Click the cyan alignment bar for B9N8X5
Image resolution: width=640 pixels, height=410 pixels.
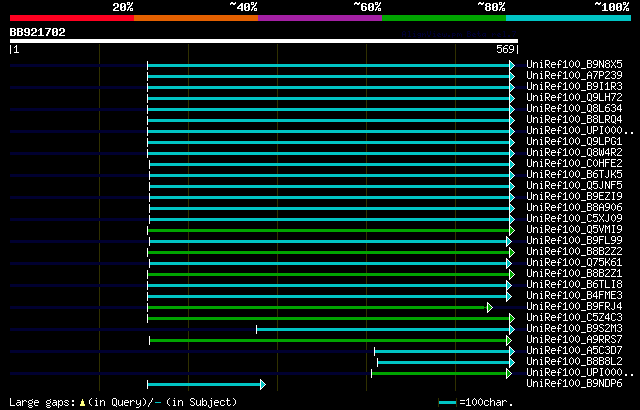pyautogui.click(x=329, y=65)
